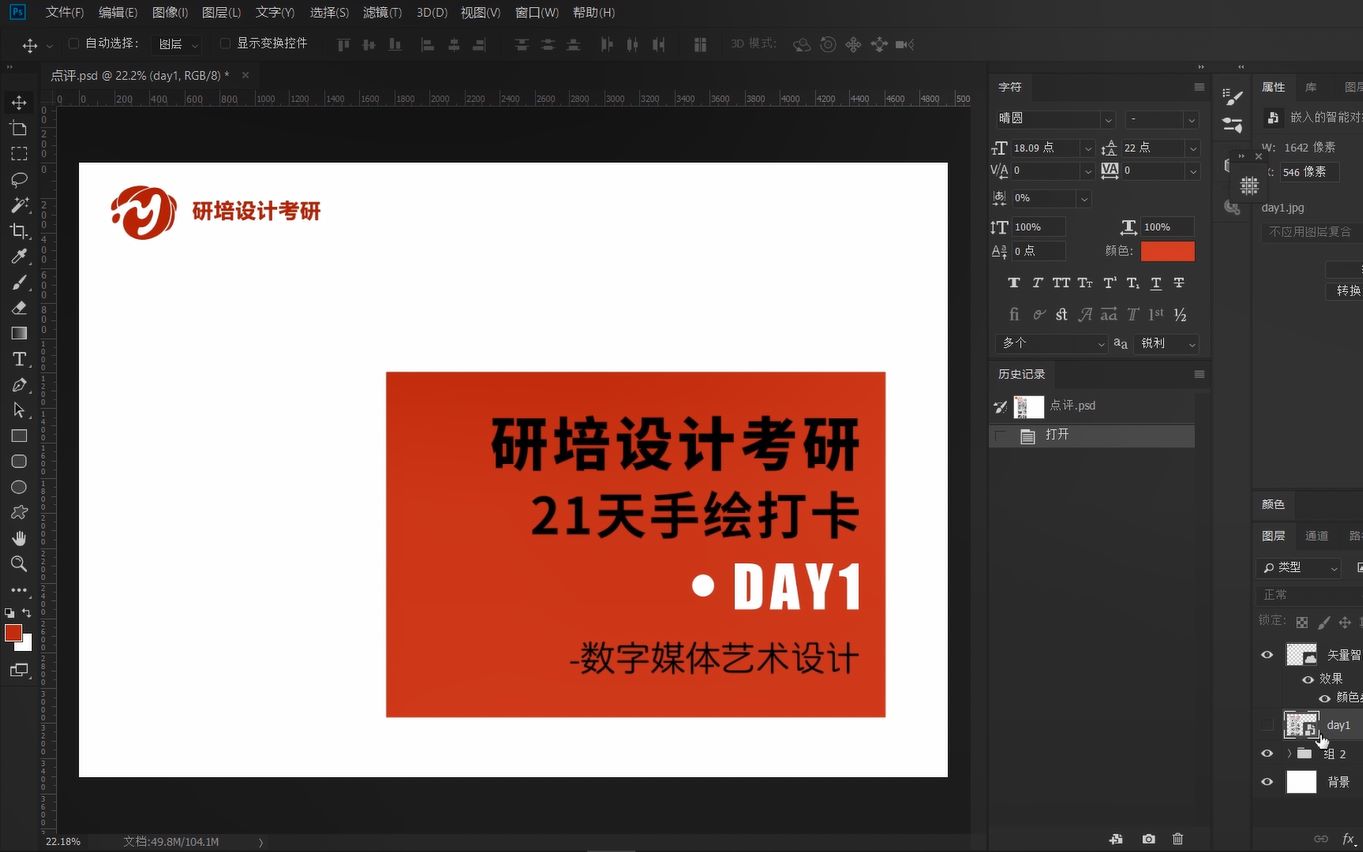This screenshot has width=1363, height=852.
Task: Toggle All Caps in Character panel
Action: [1061, 283]
